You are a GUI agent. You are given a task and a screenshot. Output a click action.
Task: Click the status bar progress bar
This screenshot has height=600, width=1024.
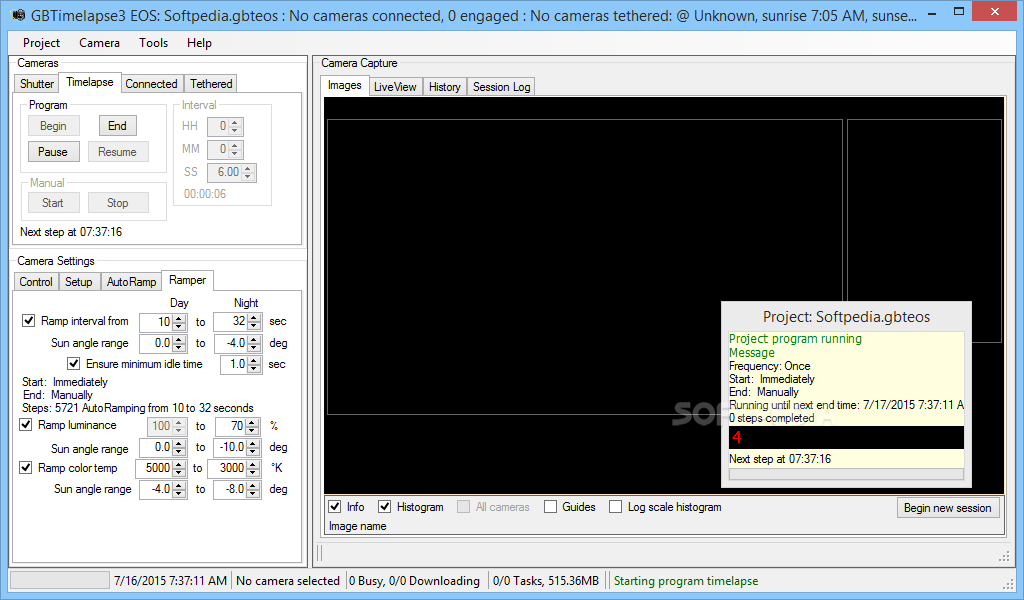click(60, 580)
